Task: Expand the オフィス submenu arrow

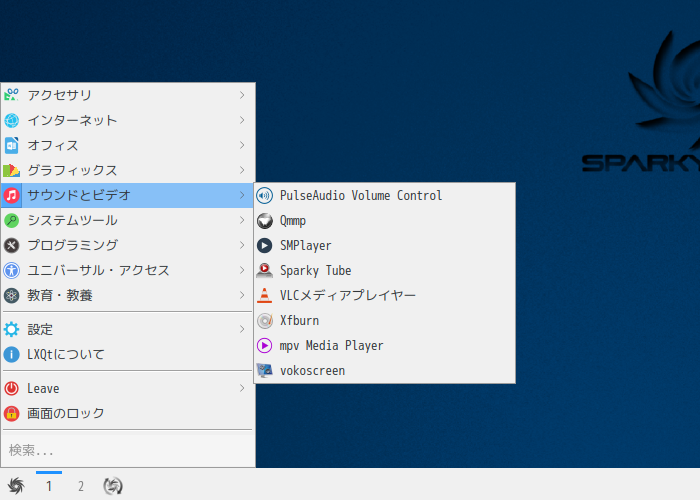Action: click(x=242, y=145)
